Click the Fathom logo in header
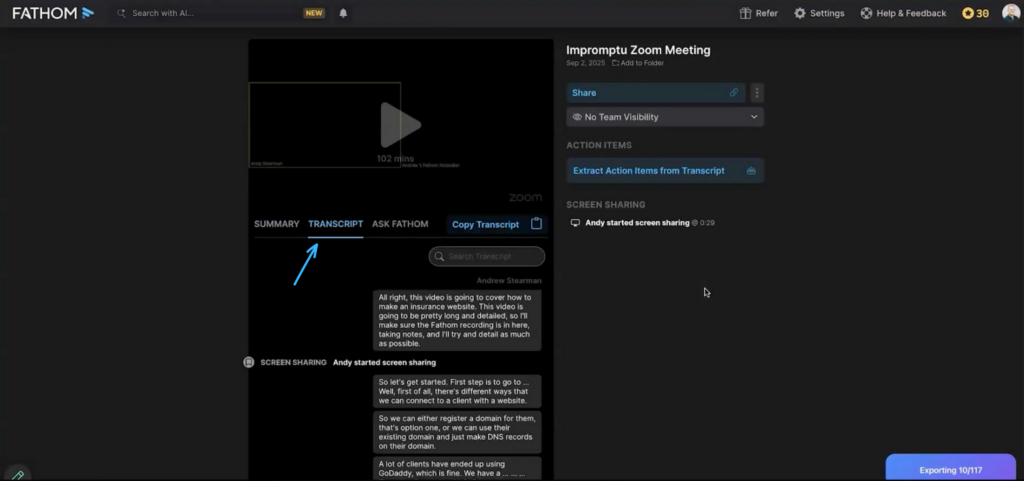Screen dimensions: 1024x481 53,13
